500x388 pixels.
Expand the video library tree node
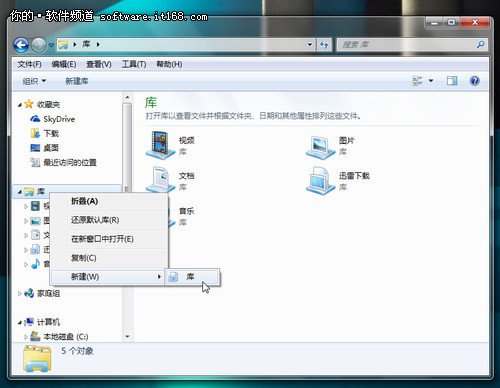(26, 206)
